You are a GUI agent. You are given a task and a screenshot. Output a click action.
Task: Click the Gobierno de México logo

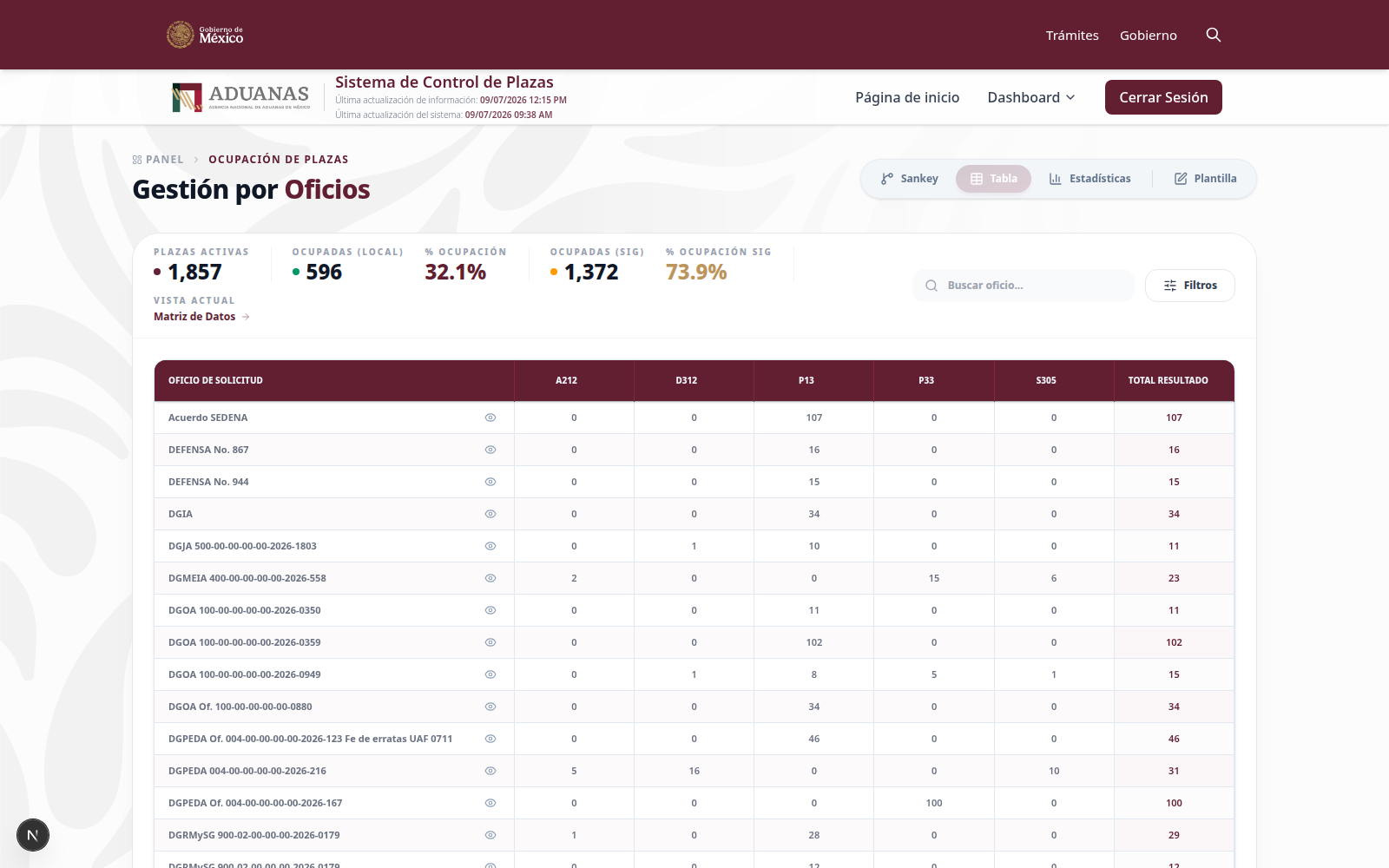(205, 35)
